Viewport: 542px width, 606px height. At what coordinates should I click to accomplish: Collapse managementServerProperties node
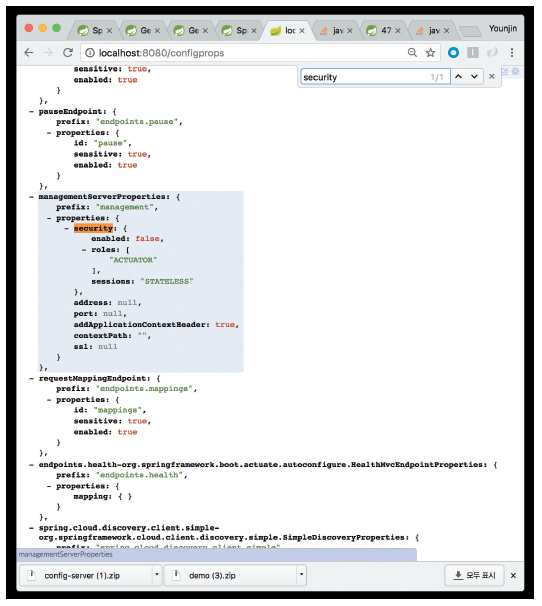(x=31, y=197)
